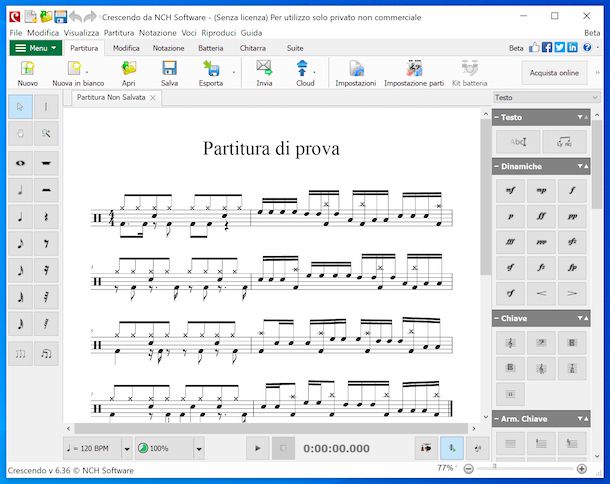The width and height of the screenshot is (610, 484).
Task: Add crescendo hairpin dynamic
Action: tap(541, 293)
